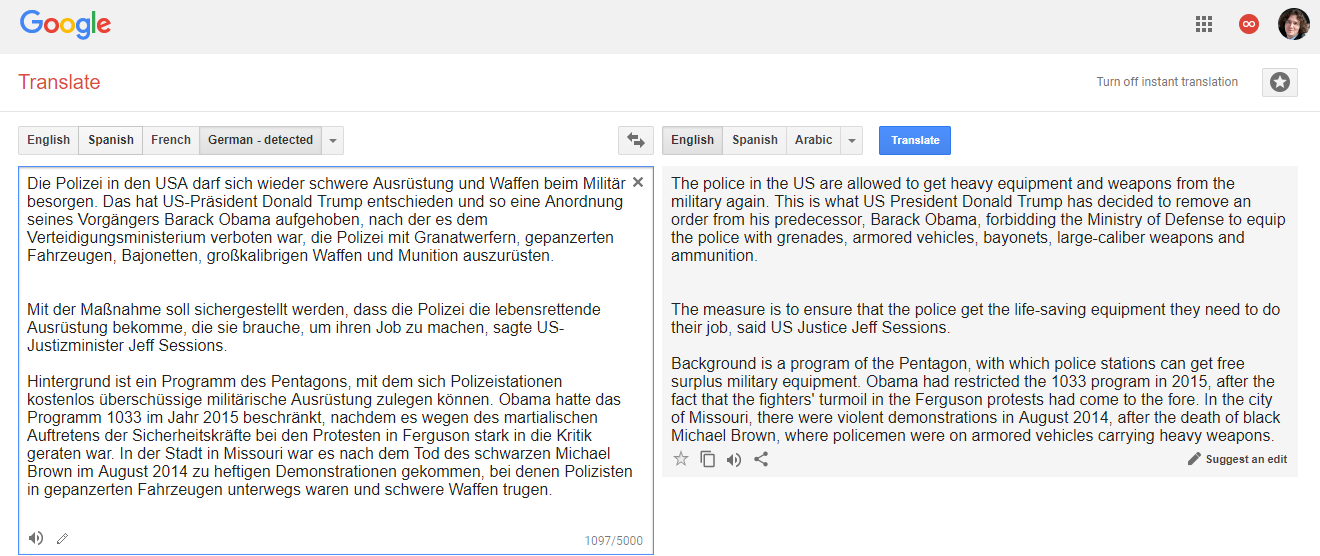Open the red notifications infinity icon
1320x556 pixels.
click(1249, 24)
